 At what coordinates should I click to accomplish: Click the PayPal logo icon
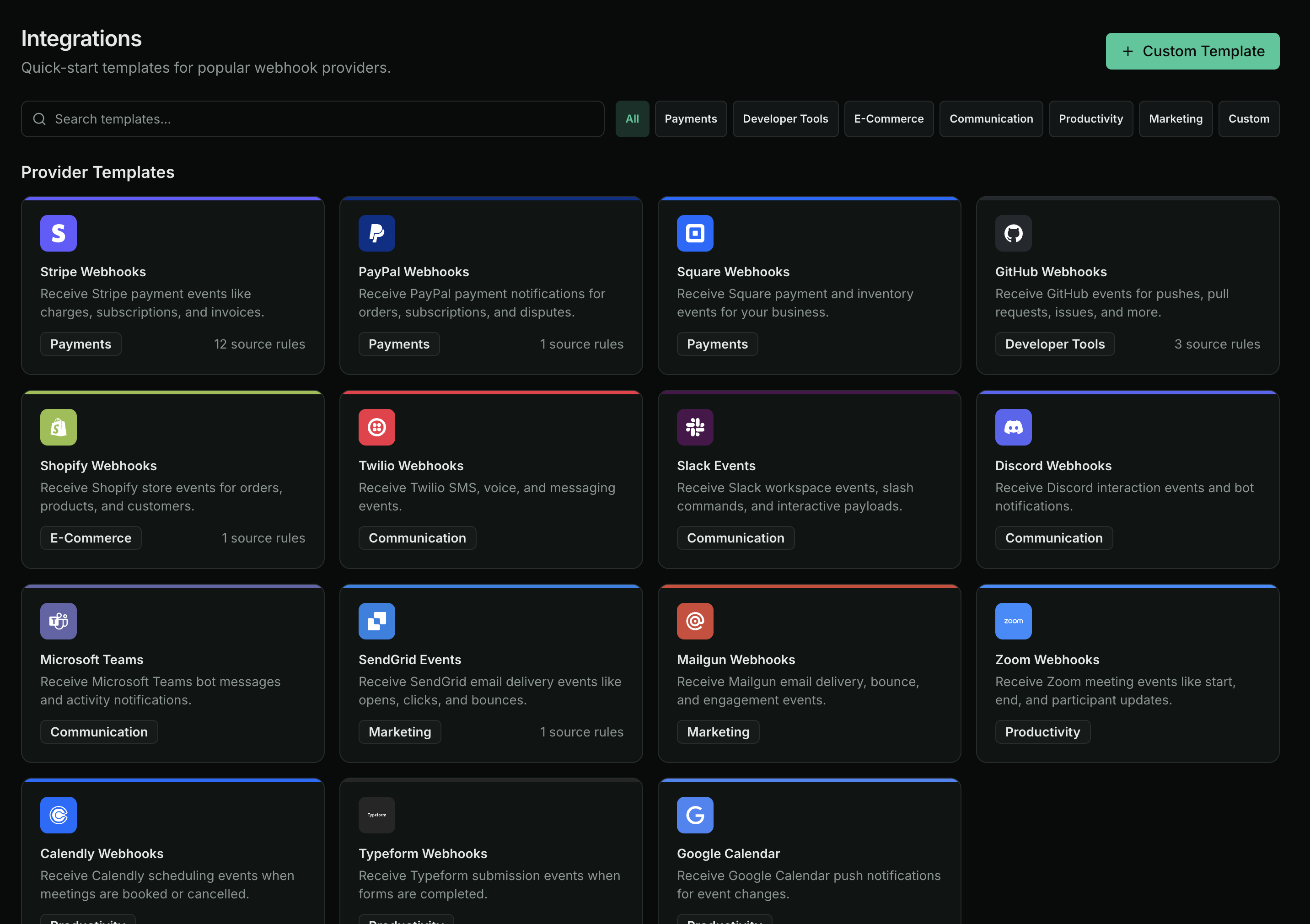click(376, 233)
